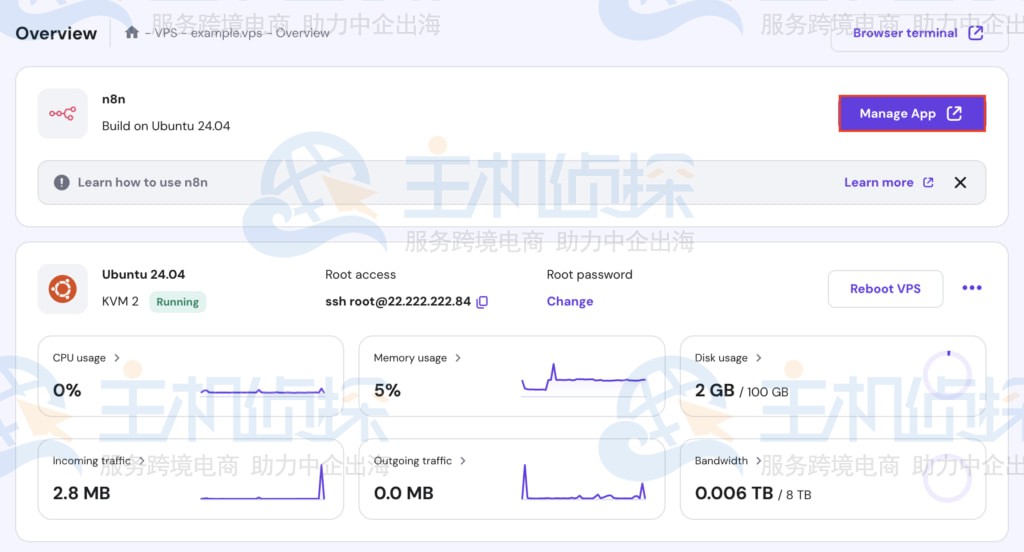Open the three-dot VPS options menu
Viewport: 1024px width, 552px height.
971,288
